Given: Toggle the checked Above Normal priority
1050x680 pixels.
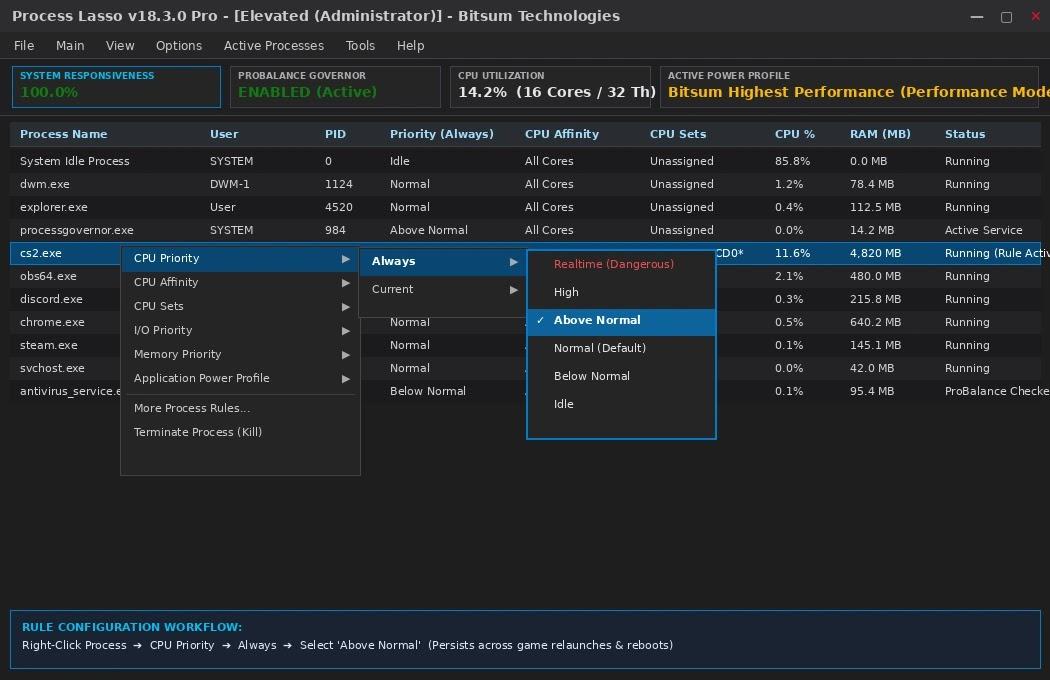Looking at the screenshot, I should 621,321.
